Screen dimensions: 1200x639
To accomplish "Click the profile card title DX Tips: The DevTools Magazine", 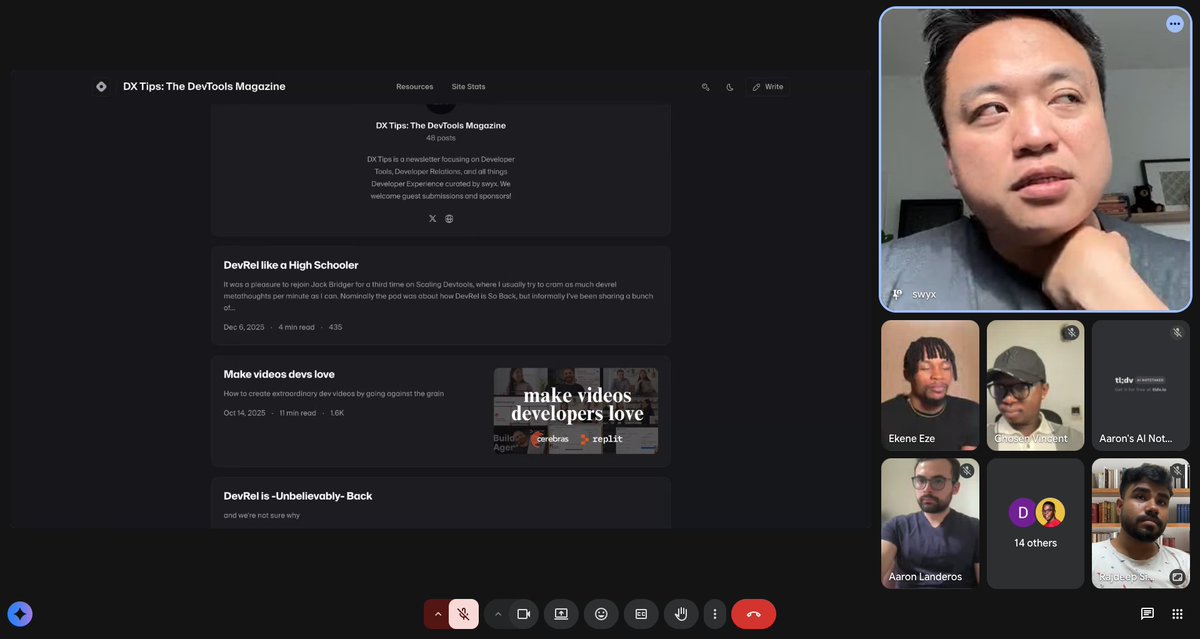I will tap(441, 126).
